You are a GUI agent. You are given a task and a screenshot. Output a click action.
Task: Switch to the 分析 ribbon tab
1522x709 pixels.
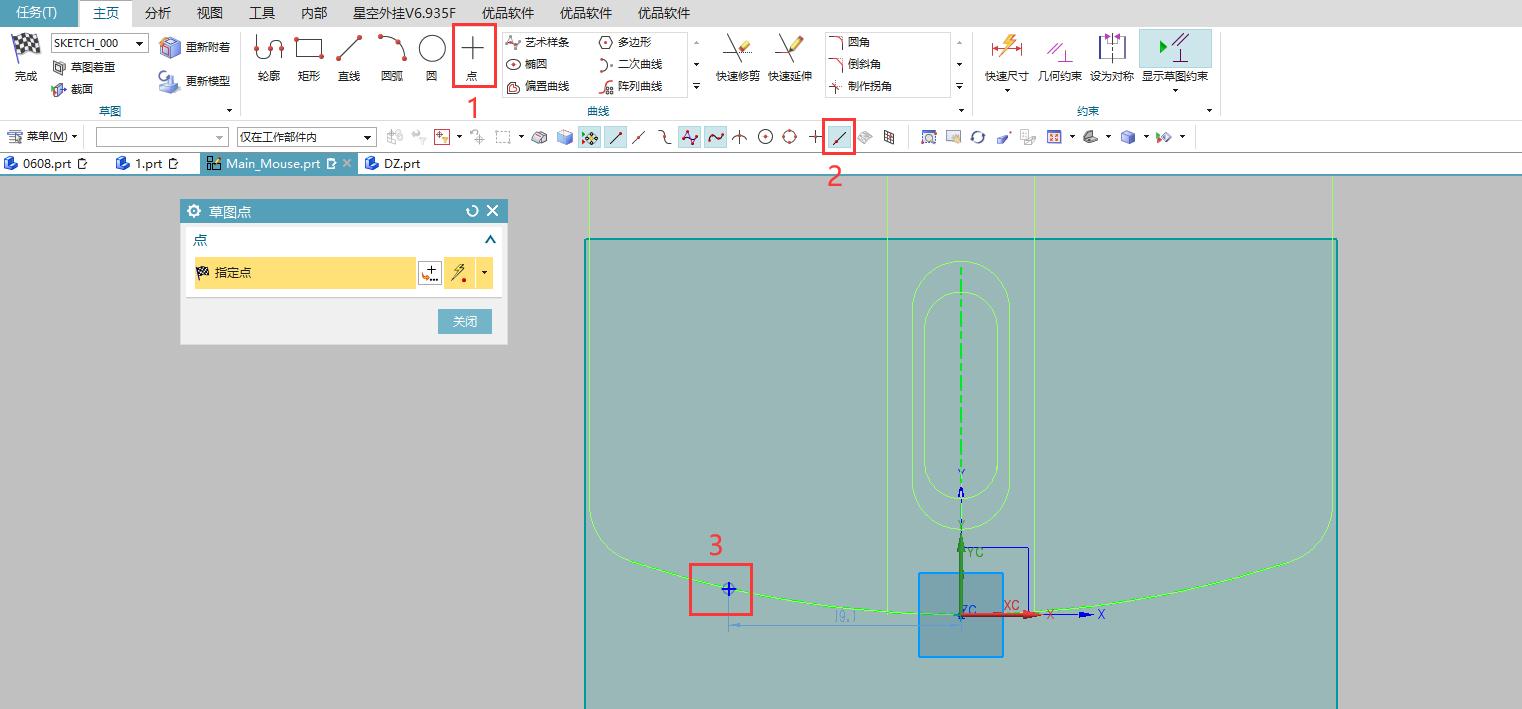coord(157,13)
